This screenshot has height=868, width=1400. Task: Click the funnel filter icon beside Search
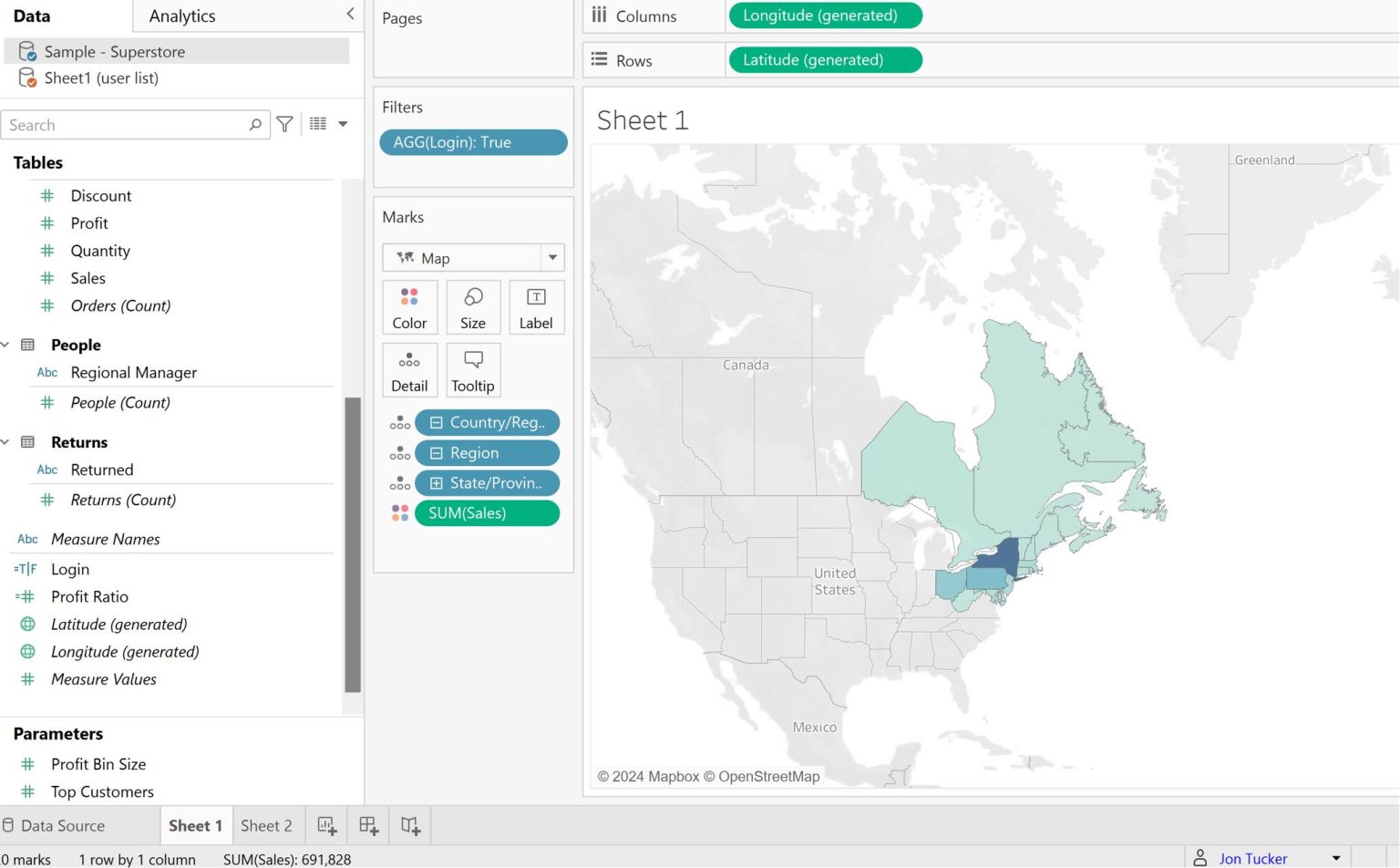pos(284,124)
